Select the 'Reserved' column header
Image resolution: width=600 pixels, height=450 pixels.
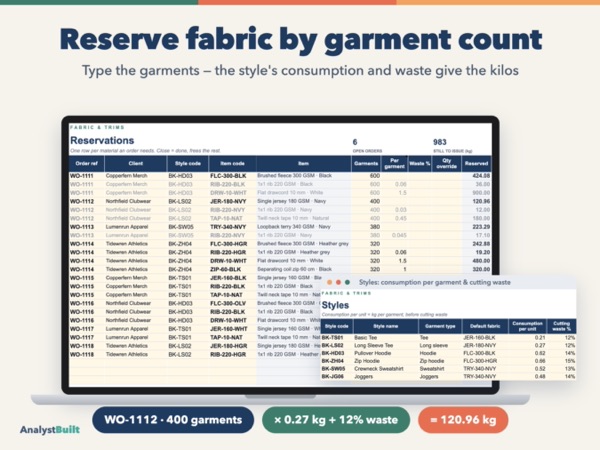click(x=476, y=163)
